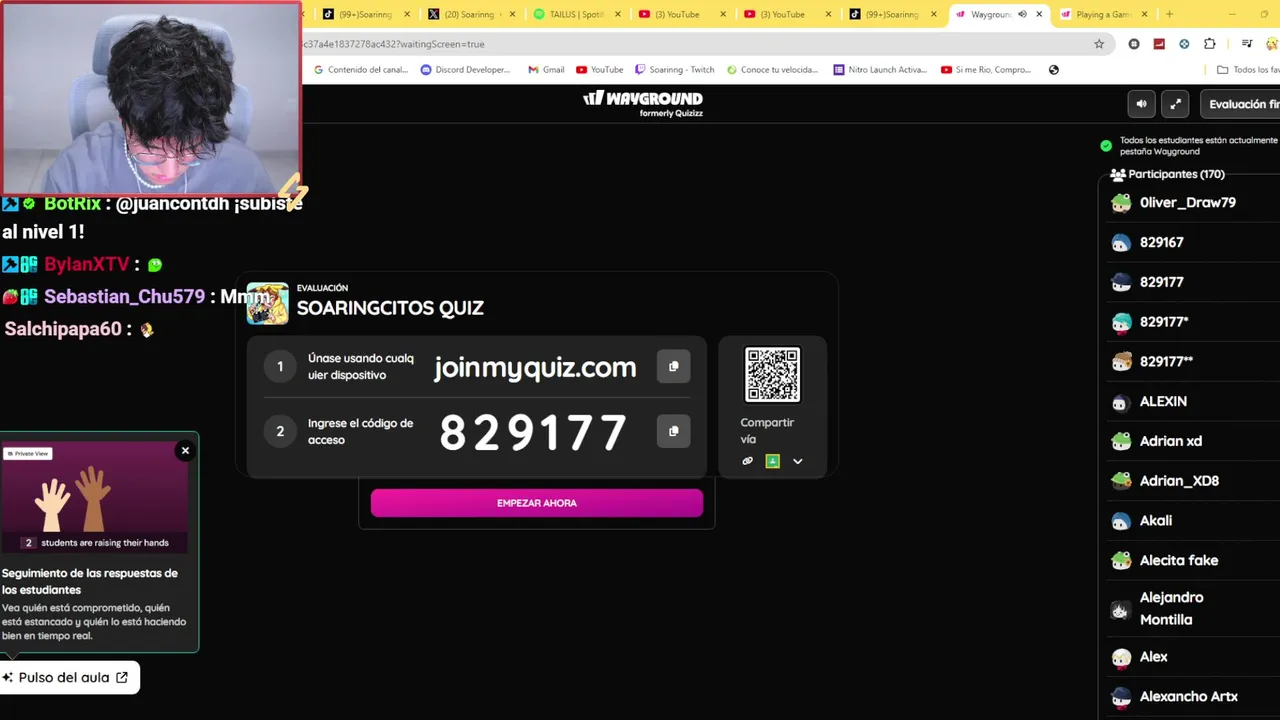The height and width of the screenshot is (720, 1280).
Task: Click the Wayground logo
Action: click(x=643, y=102)
